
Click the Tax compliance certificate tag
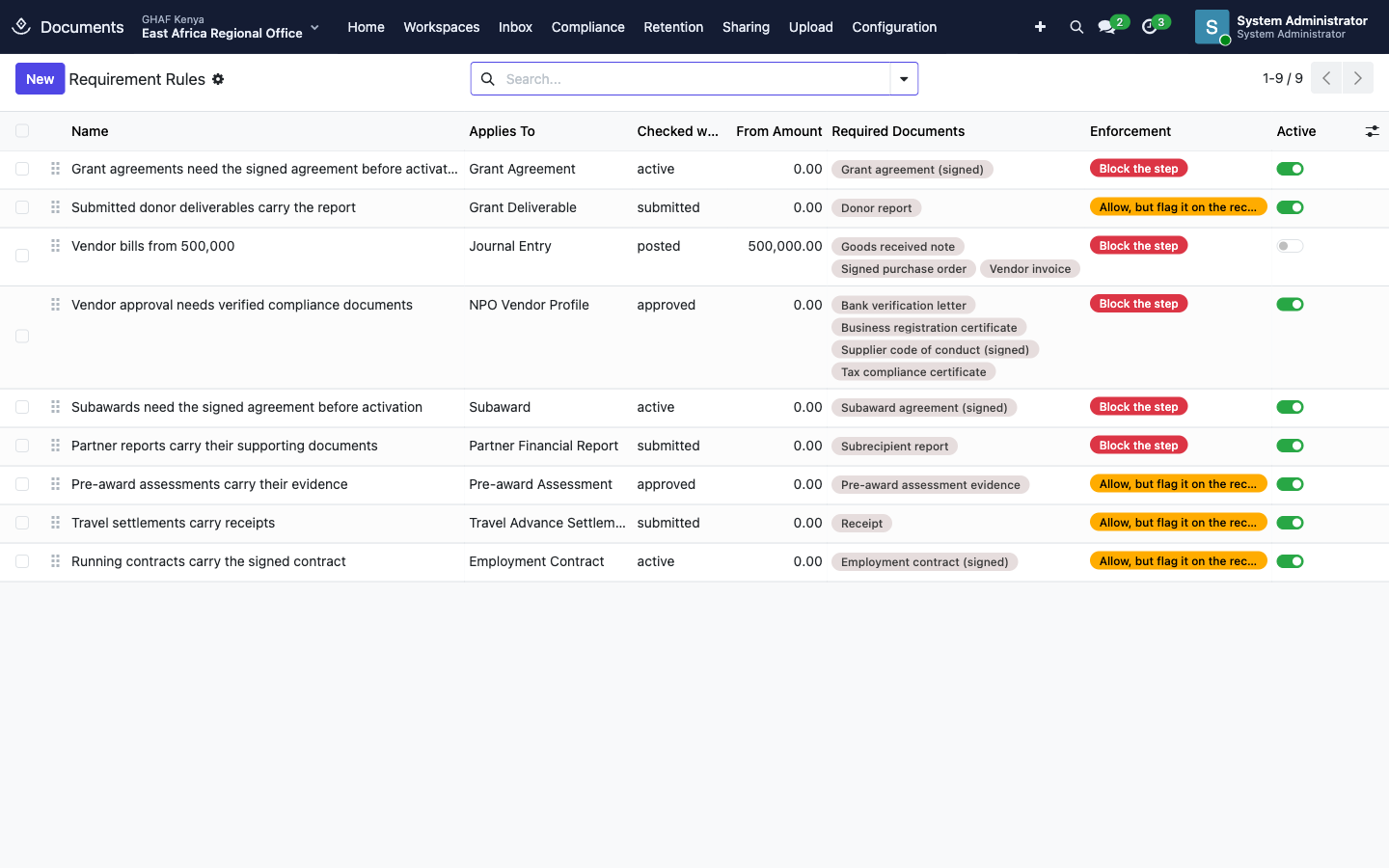913,372
